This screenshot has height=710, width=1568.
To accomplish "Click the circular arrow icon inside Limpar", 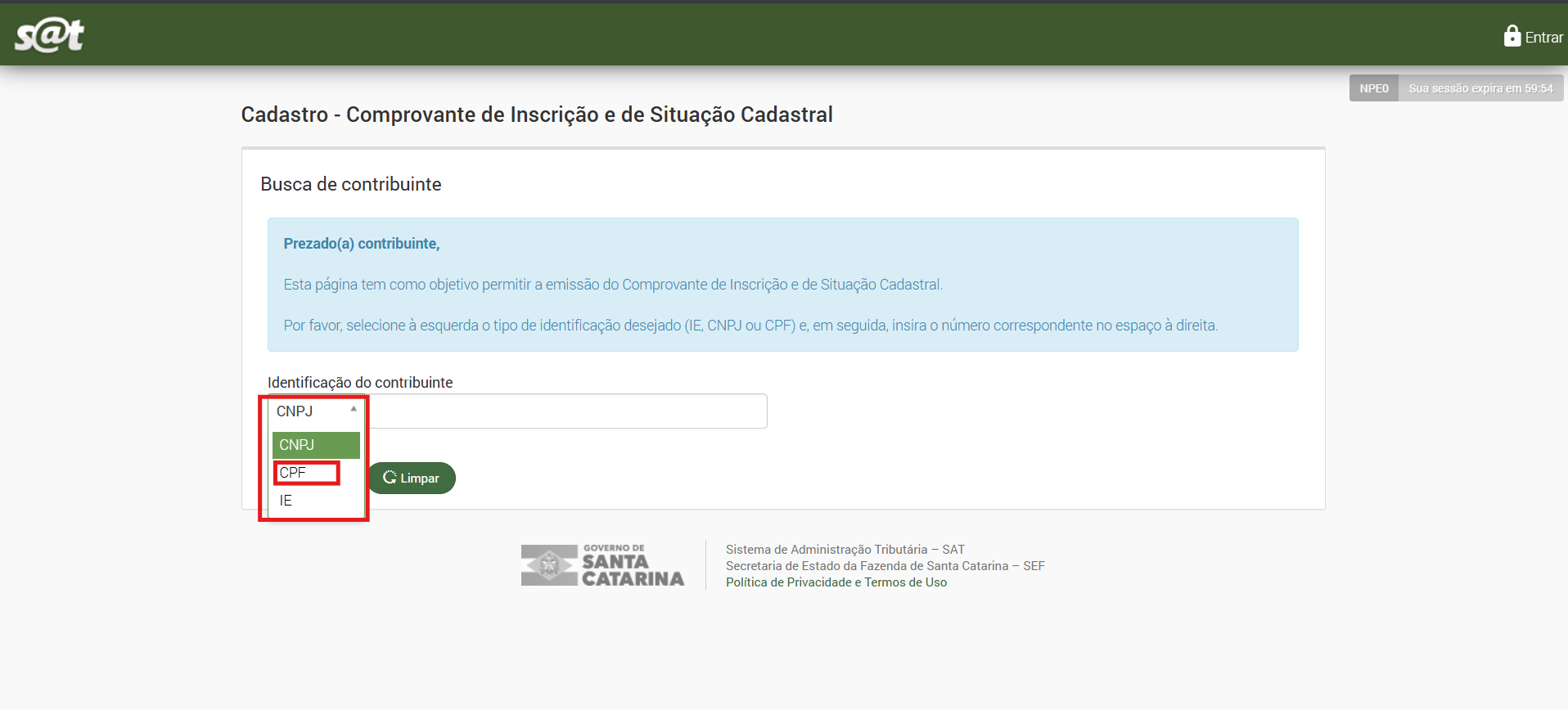I will point(390,478).
